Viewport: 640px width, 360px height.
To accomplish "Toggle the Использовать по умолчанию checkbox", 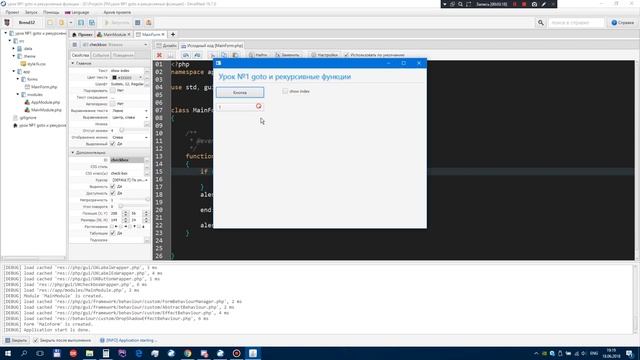I will [347, 55].
